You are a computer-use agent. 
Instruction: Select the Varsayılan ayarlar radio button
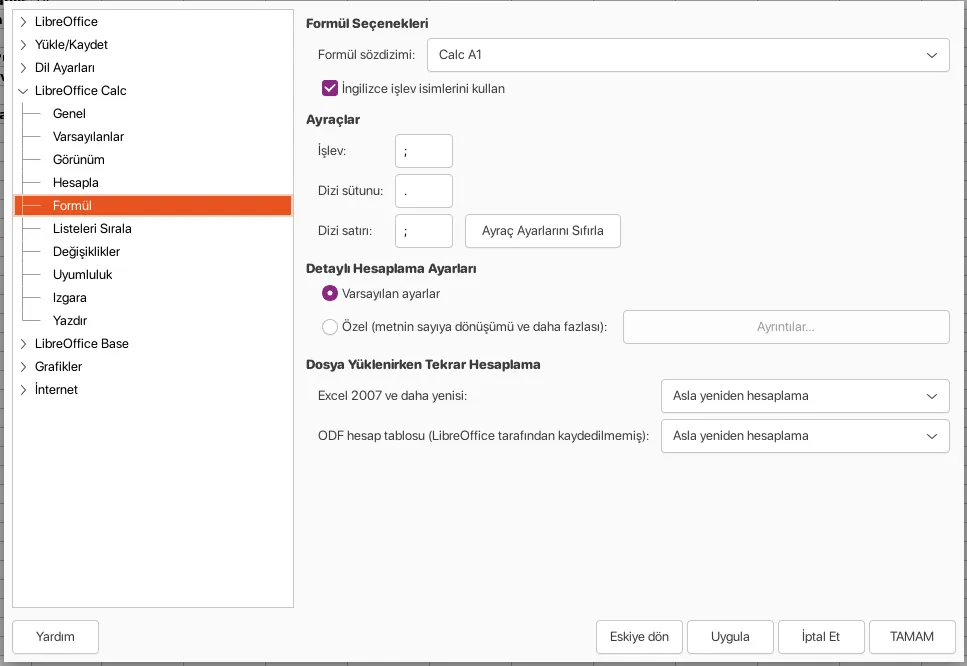click(330, 294)
